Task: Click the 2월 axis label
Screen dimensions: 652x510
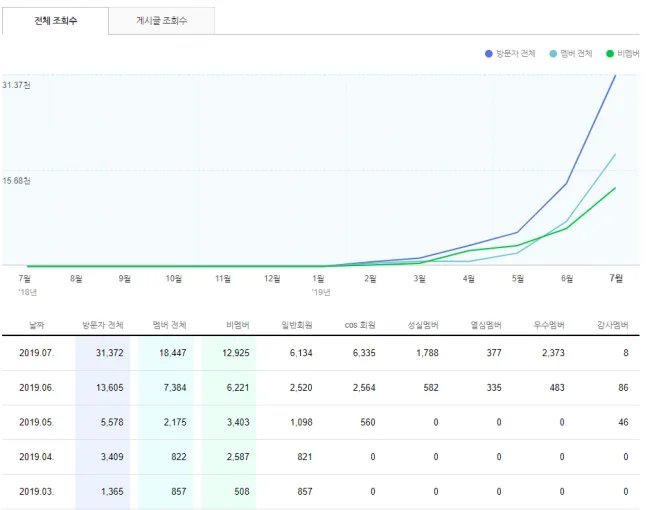Action: coord(370,278)
